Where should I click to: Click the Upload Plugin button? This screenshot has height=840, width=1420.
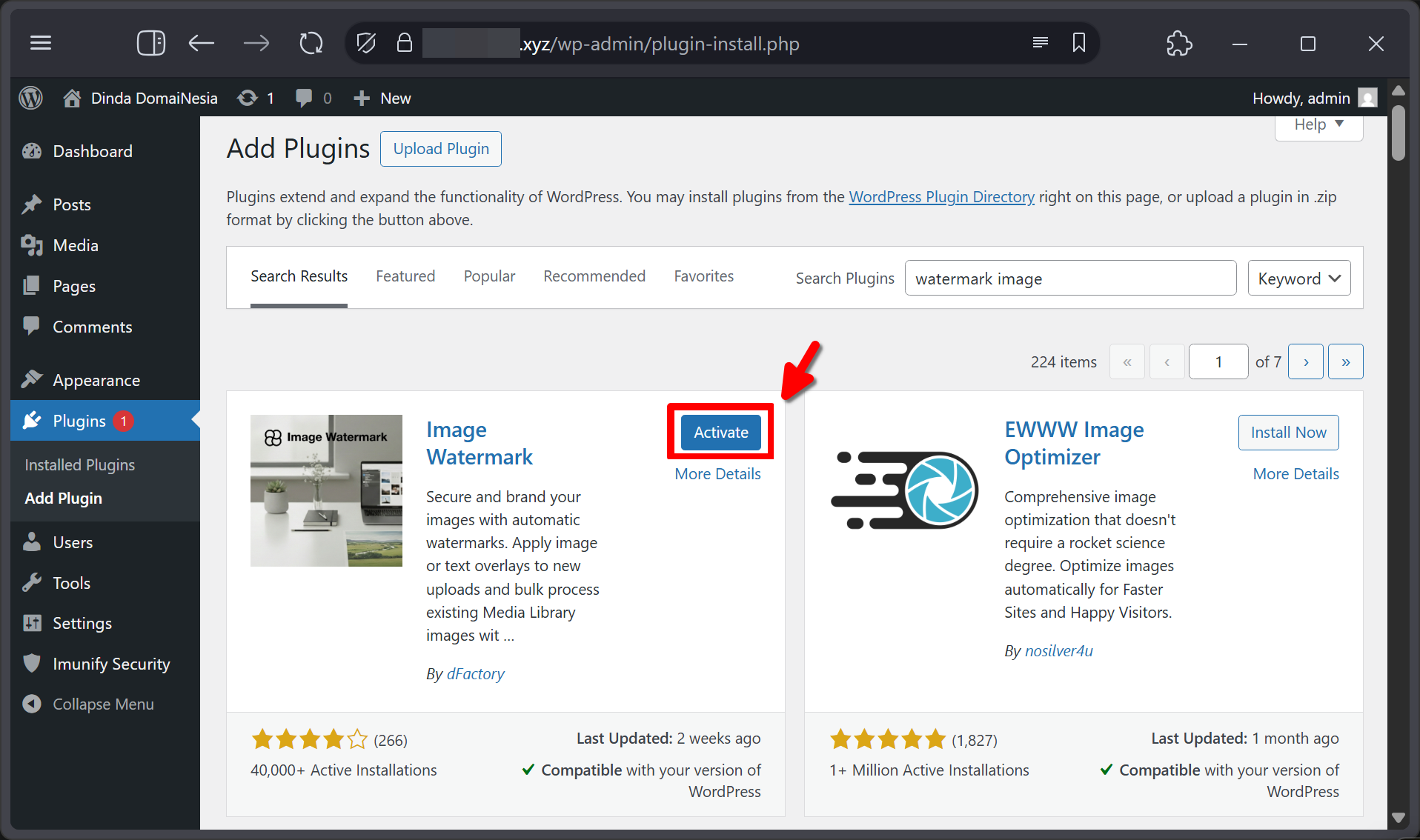(x=441, y=149)
